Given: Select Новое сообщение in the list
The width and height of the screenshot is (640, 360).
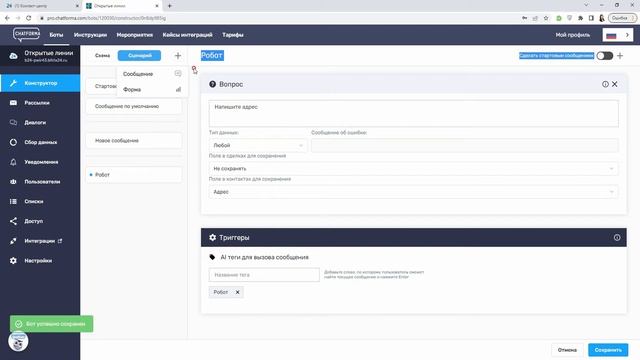Looking at the screenshot, I should point(134,140).
